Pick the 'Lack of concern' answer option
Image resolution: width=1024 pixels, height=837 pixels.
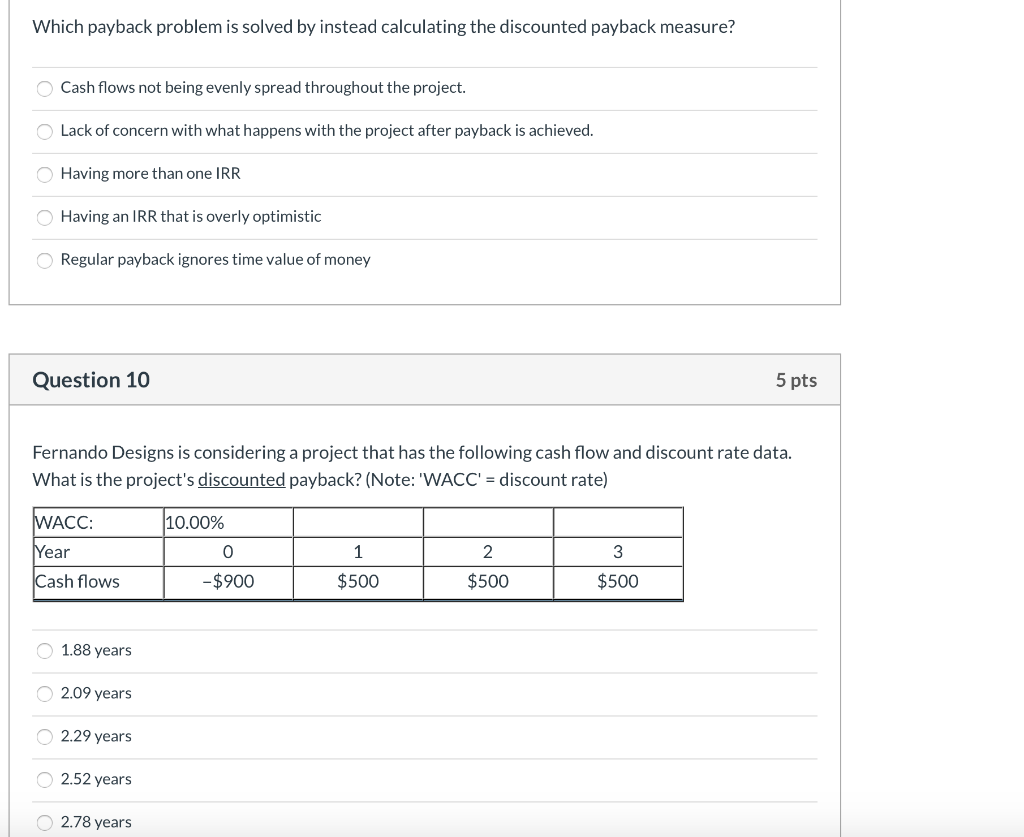point(44,131)
